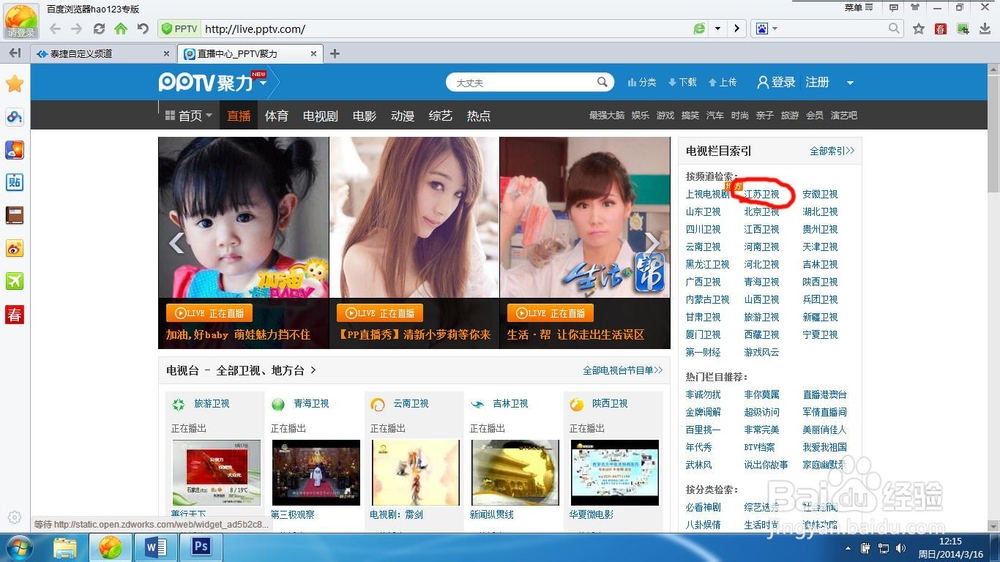Open Photoshop from the taskbar
The image size is (1000, 562).
pyautogui.click(x=201, y=547)
